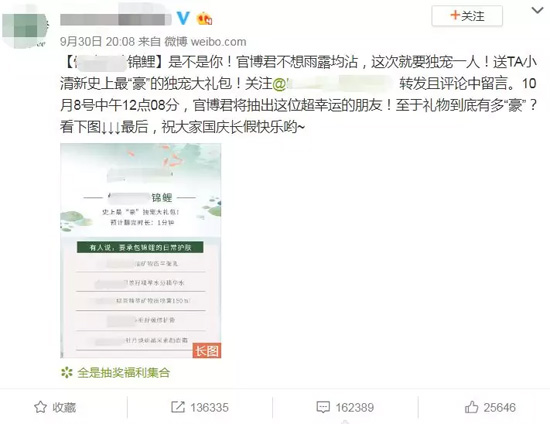Click the blue V verified badge
The image size is (550, 424).
point(183,18)
